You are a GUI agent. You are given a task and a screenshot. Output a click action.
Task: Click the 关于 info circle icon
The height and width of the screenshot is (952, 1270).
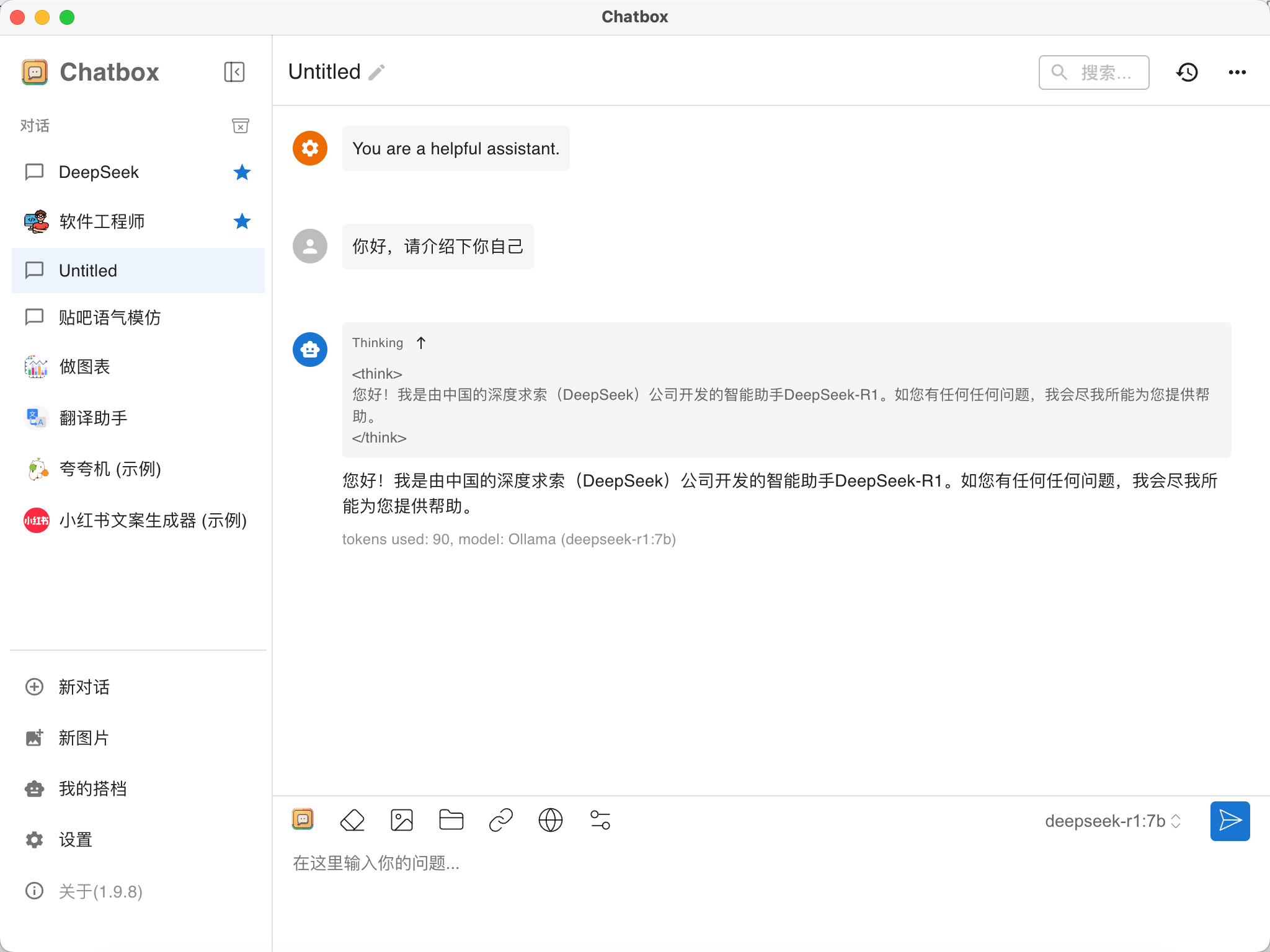coord(34,891)
